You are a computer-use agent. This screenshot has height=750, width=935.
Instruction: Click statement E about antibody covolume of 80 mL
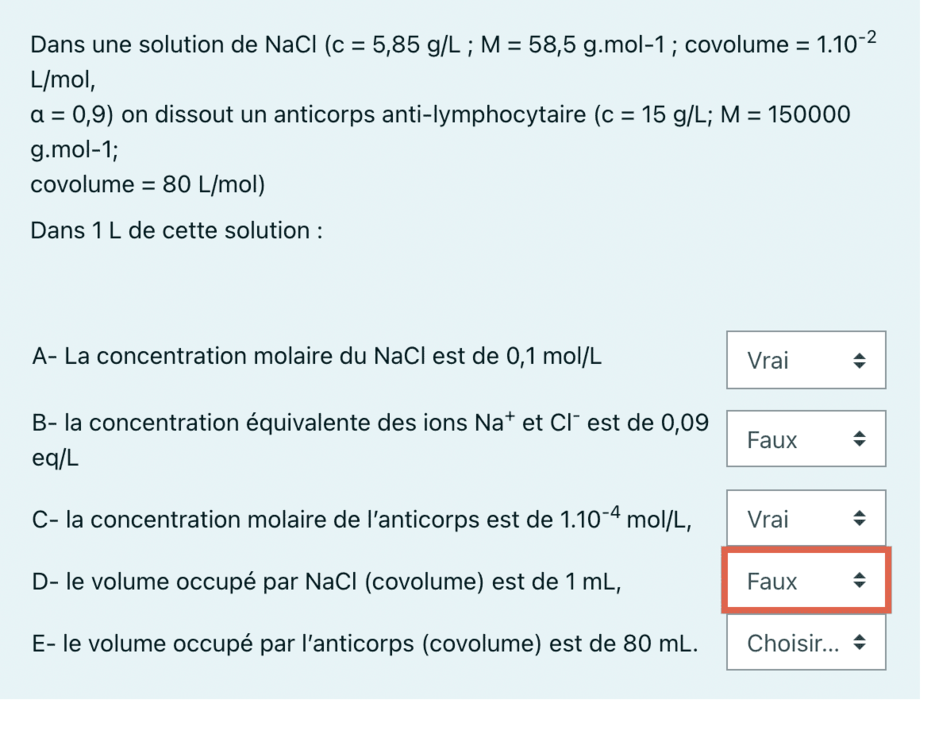pos(365,643)
